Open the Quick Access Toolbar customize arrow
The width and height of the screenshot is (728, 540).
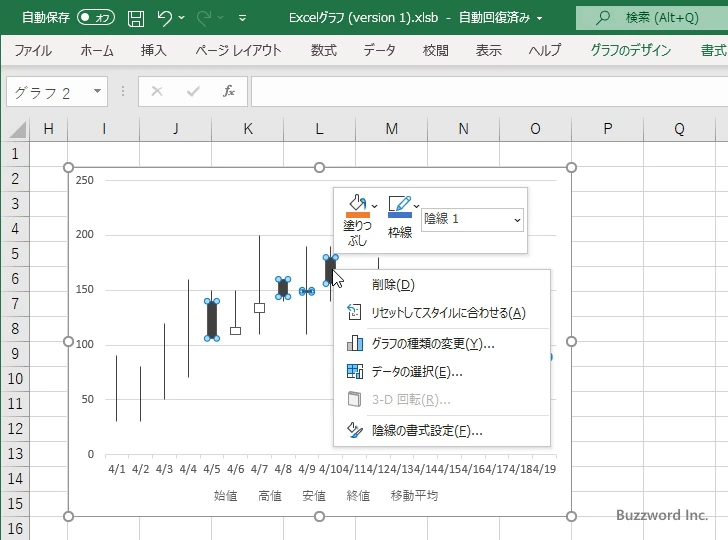click(242, 19)
